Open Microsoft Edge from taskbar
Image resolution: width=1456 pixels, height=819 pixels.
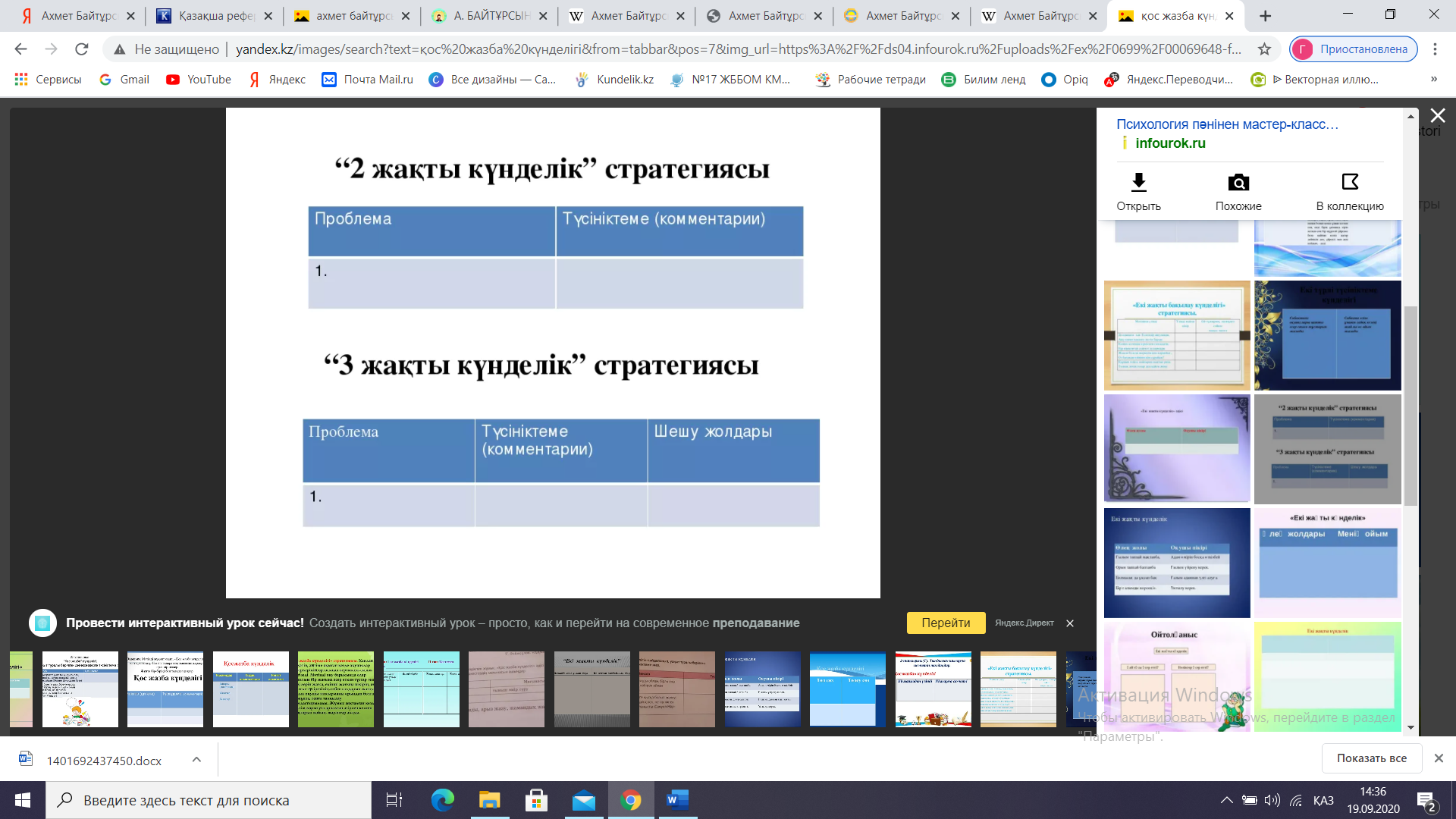[442, 800]
